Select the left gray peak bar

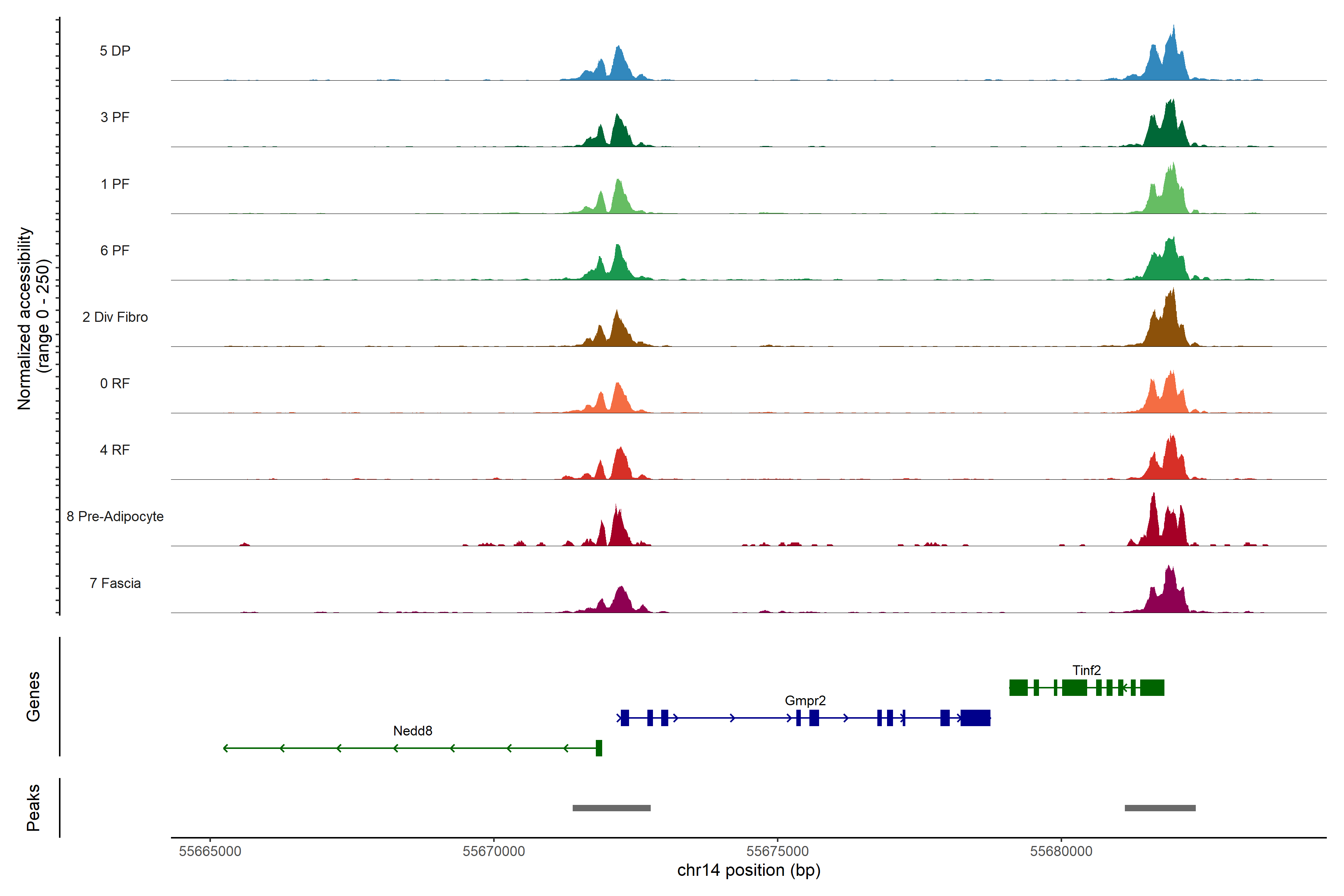coord(612,808)
